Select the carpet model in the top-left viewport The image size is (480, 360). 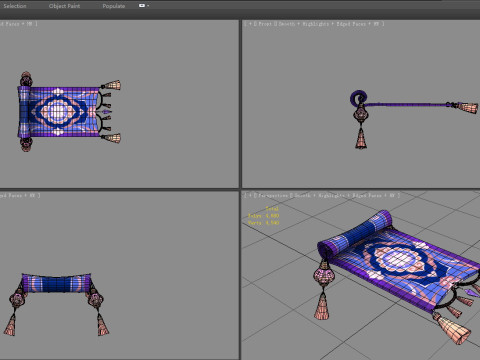[x=59, y=112]
